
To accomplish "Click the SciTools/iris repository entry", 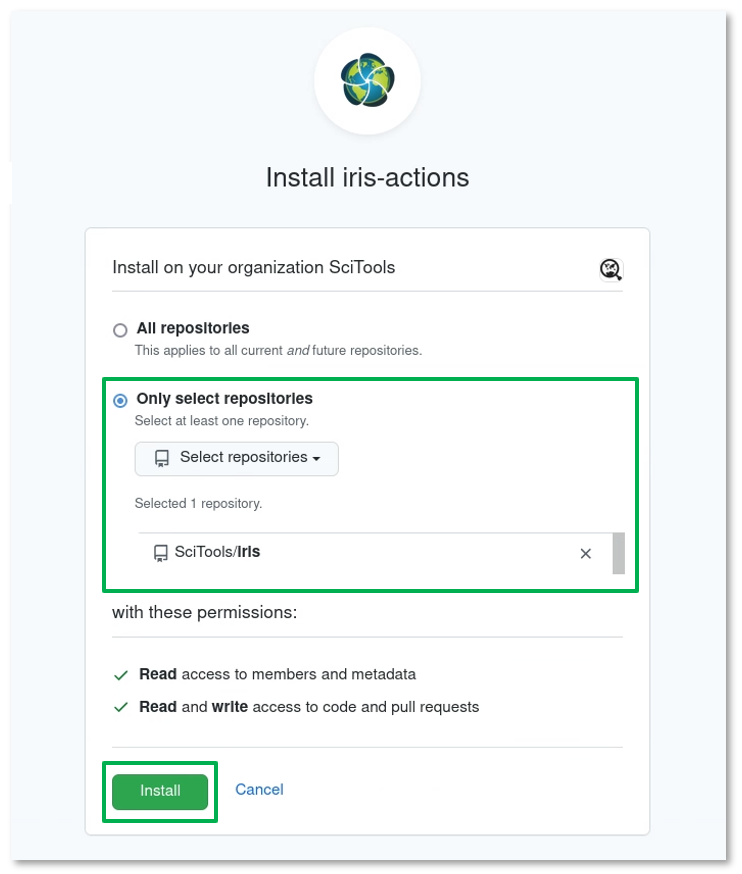I will point(217,552).
